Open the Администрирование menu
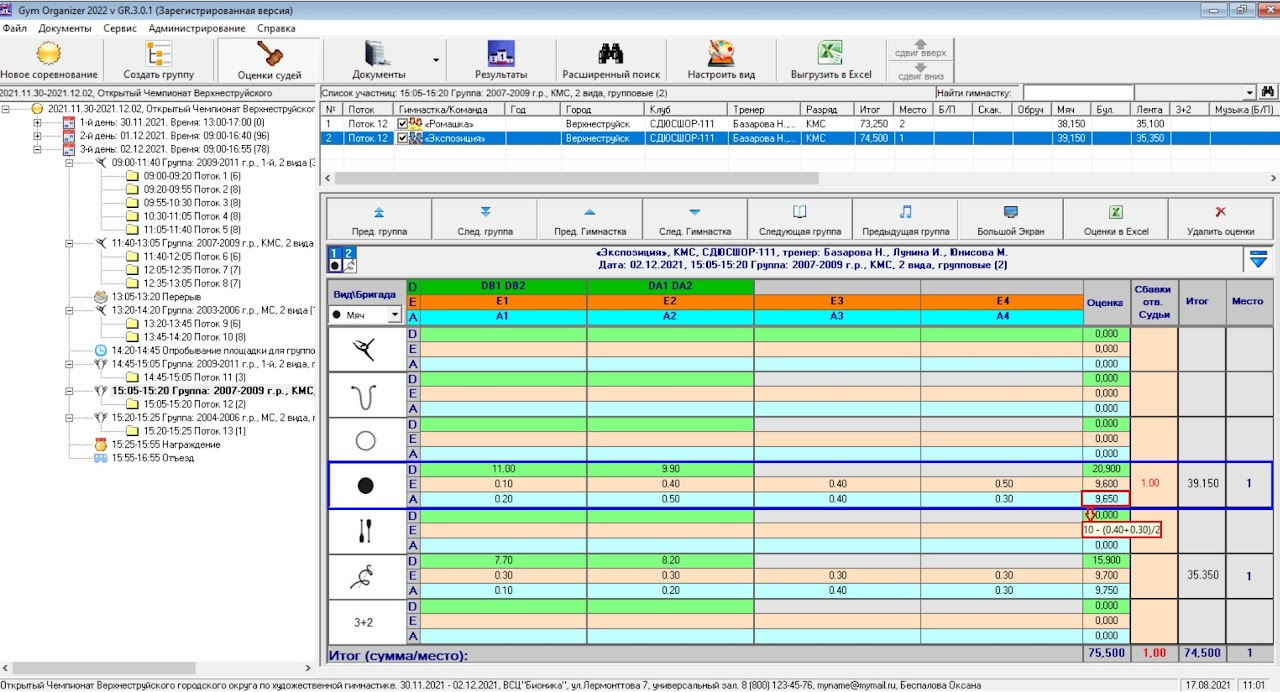Viewport: 1280px width, 692px height. pyautogui.click(x=198, y=28)
